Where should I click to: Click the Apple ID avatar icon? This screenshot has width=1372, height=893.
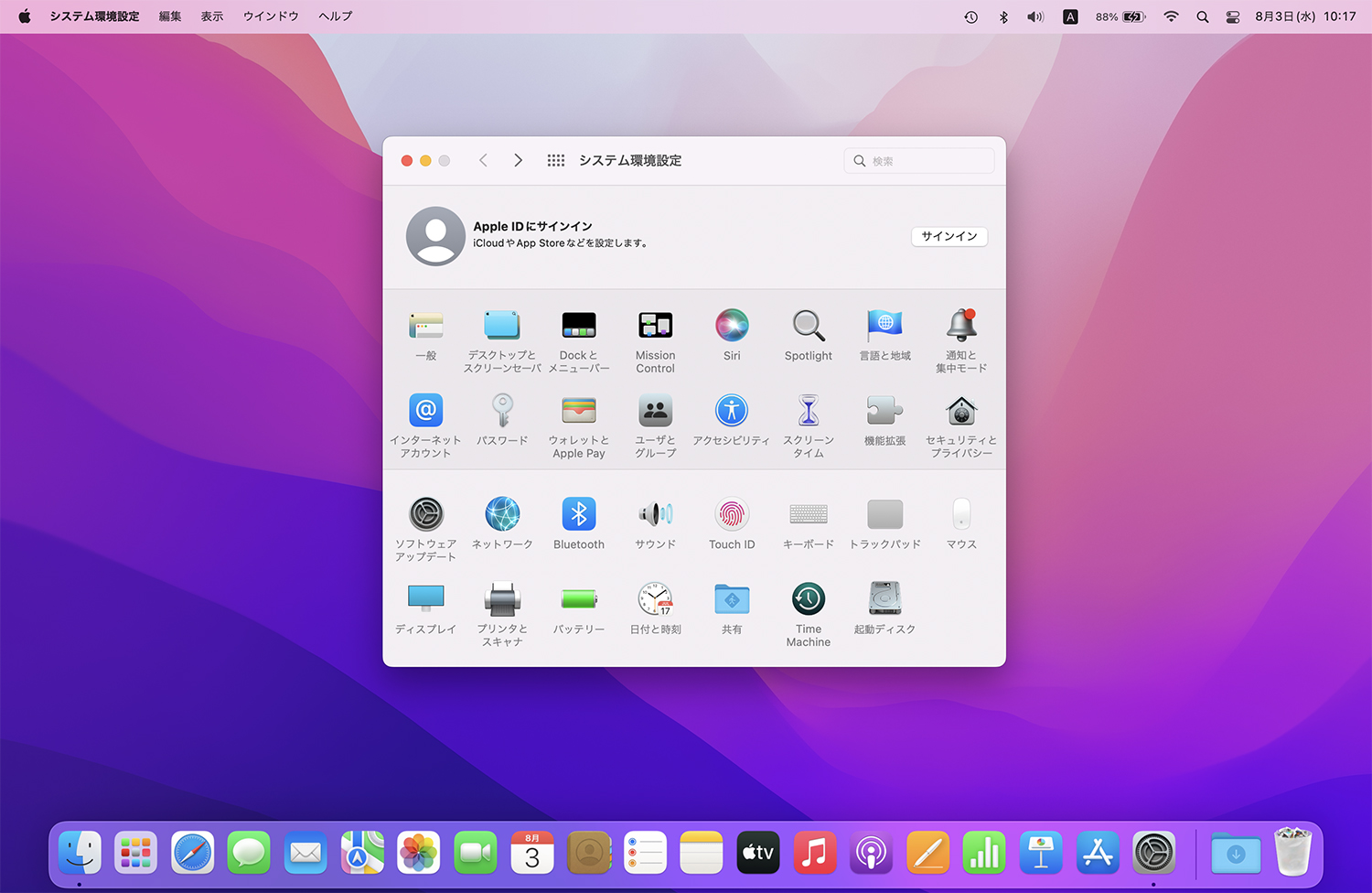(435, 236)
